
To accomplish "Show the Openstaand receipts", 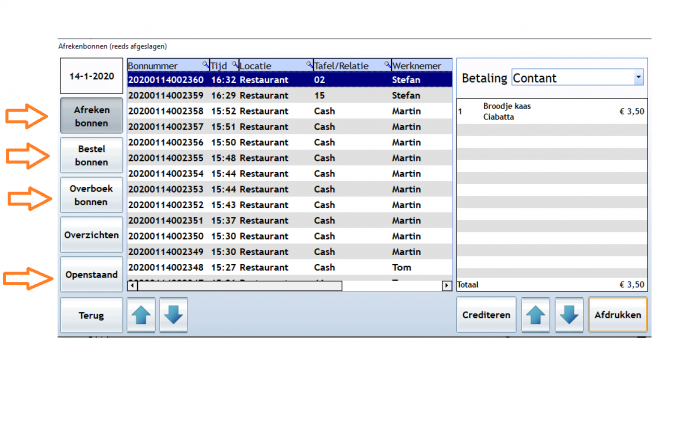I will coord(91,274).
